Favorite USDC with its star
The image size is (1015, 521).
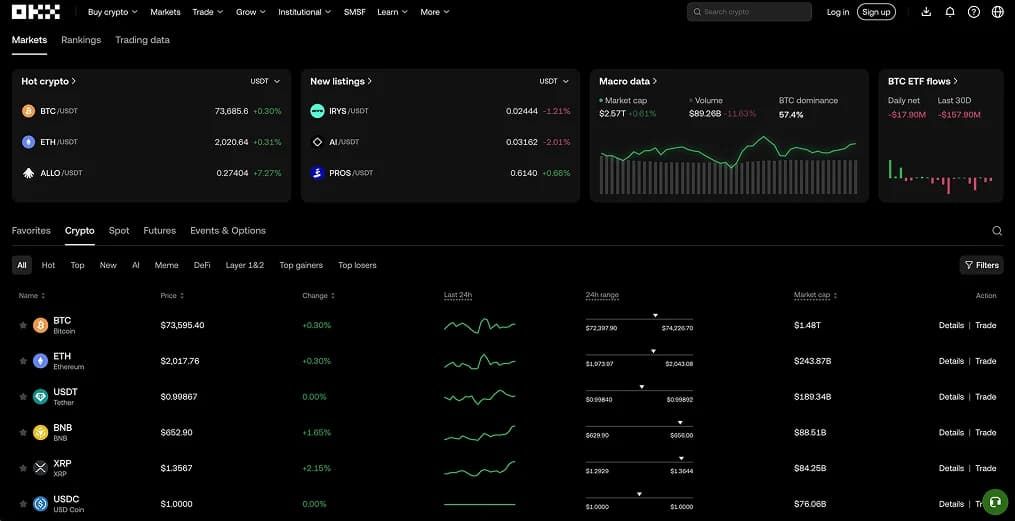(x=23, y=504)
